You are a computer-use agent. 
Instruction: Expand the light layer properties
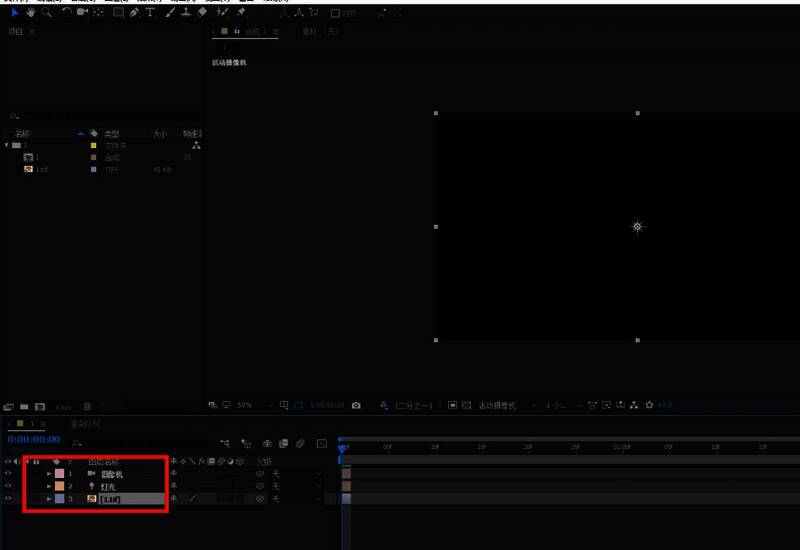coord(49,486)
